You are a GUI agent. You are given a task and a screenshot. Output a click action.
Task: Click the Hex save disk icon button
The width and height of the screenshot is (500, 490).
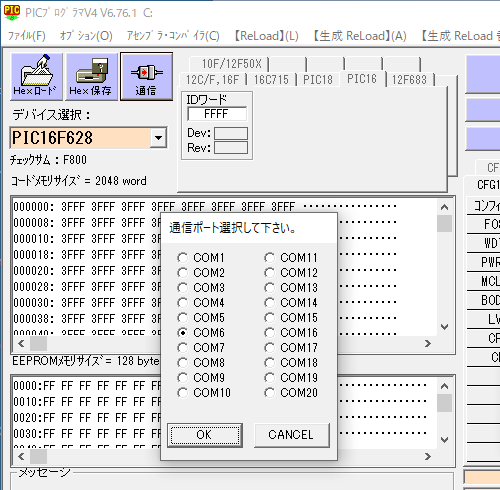92,76
